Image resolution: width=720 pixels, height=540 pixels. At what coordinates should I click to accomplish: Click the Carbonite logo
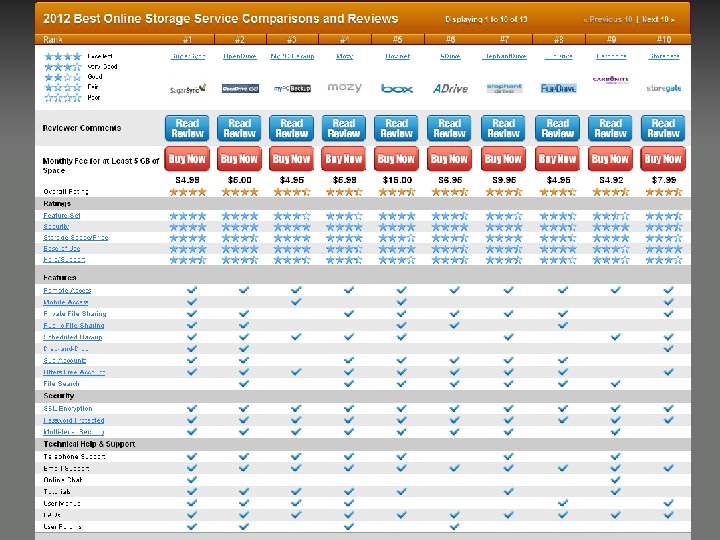click(x=611, y=80)
